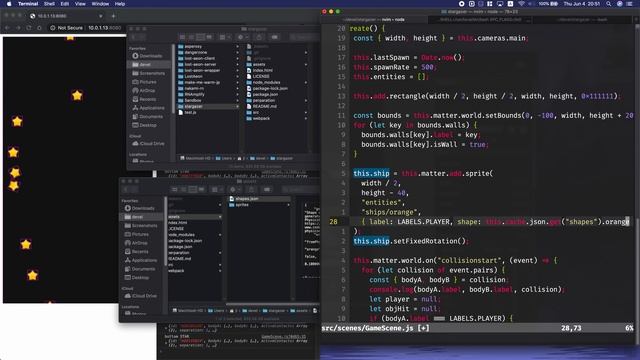
Task: Select Desktop in upper Finder sidebar
Action: pos(144,125)
